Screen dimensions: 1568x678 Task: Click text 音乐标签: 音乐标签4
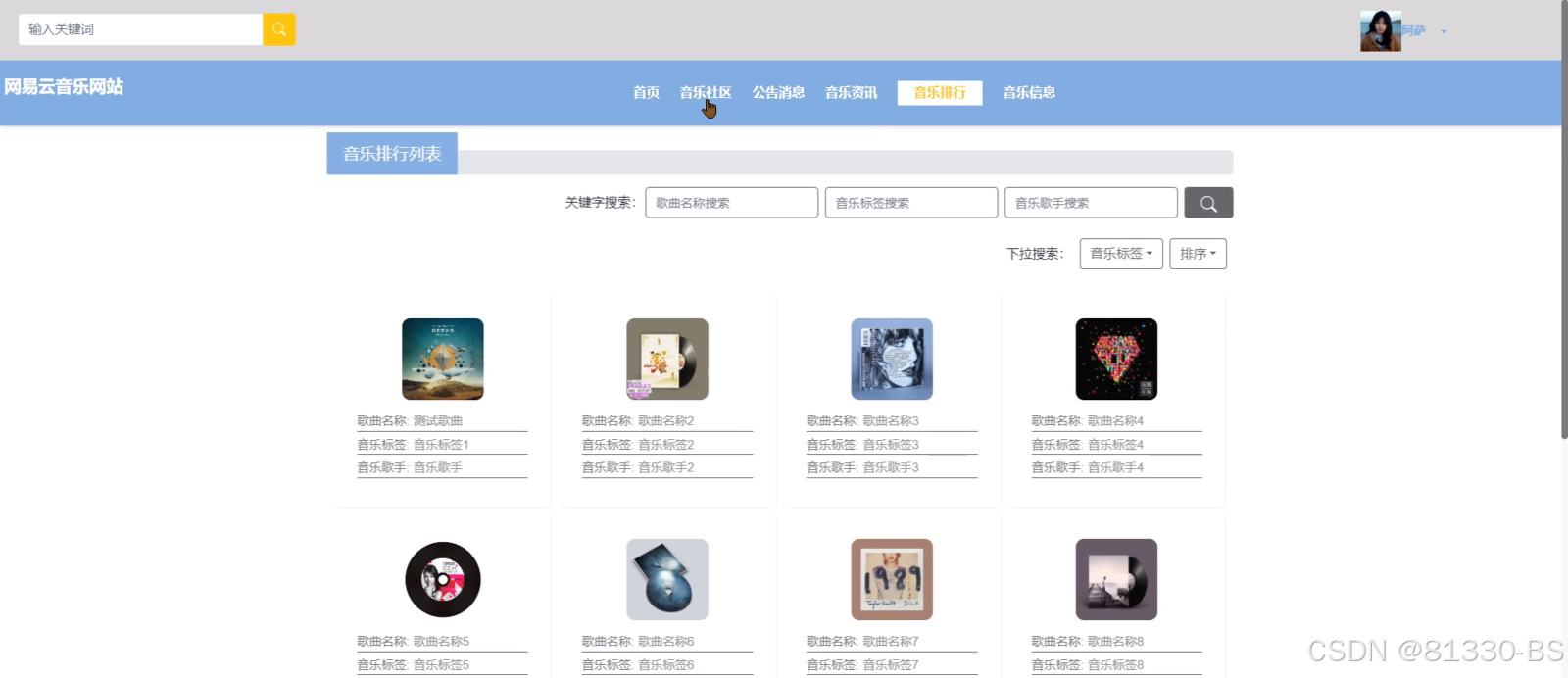pos(1088,445)
